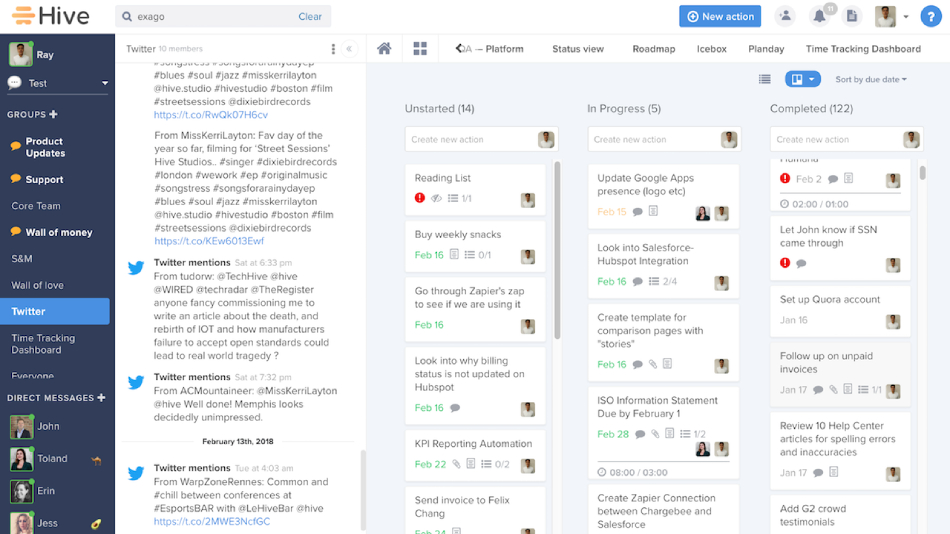Click assignee avatar on Set up Quora card
The height and width of the screenshot is (534, 950).
(x=893, y=321)
